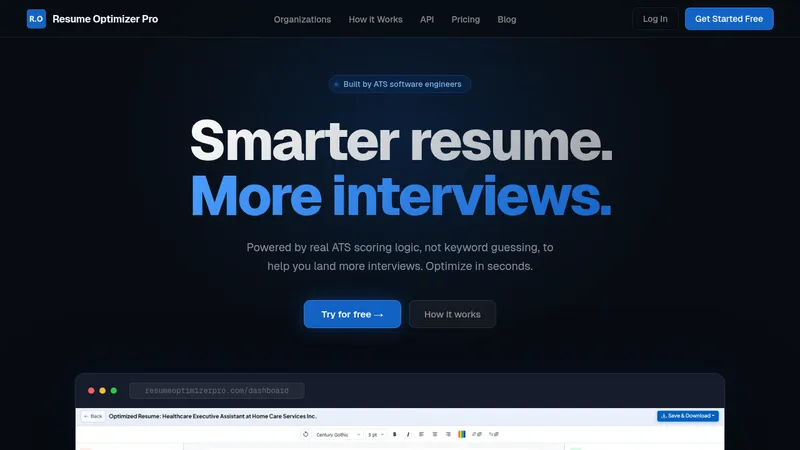This screenshot has height=450, width=800.
Task: Toggle bold formatting icon
Action: (394, 435)
